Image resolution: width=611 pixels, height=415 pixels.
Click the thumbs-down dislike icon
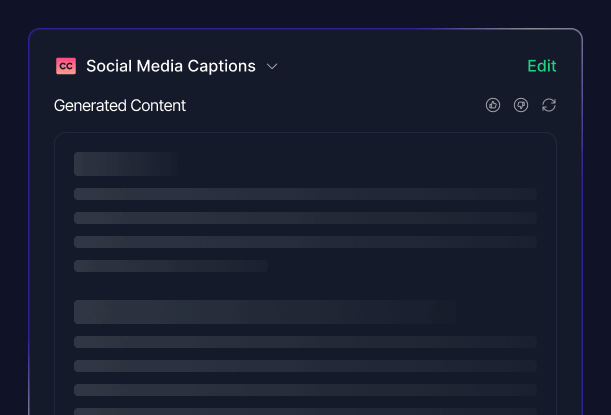(521, 105)
